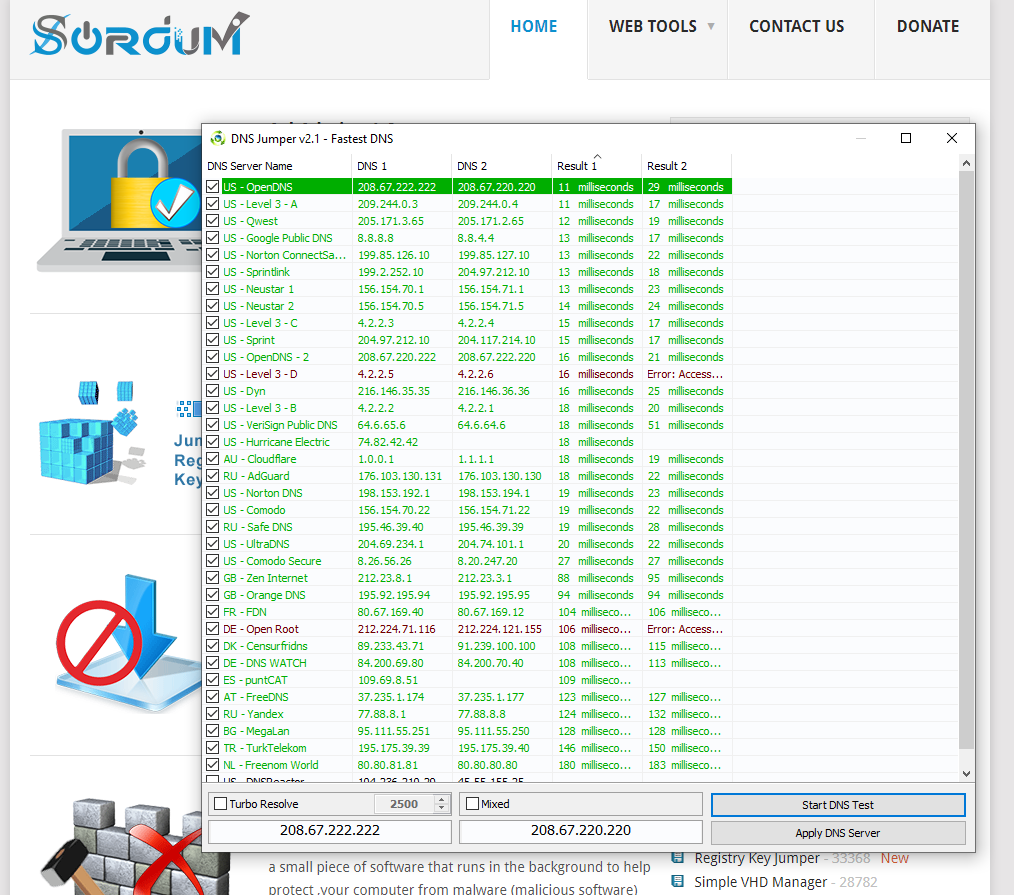Uncheck the US - Google Public DNS checkbox
Screen dimensions: 1014x895
tap(212, 238)
